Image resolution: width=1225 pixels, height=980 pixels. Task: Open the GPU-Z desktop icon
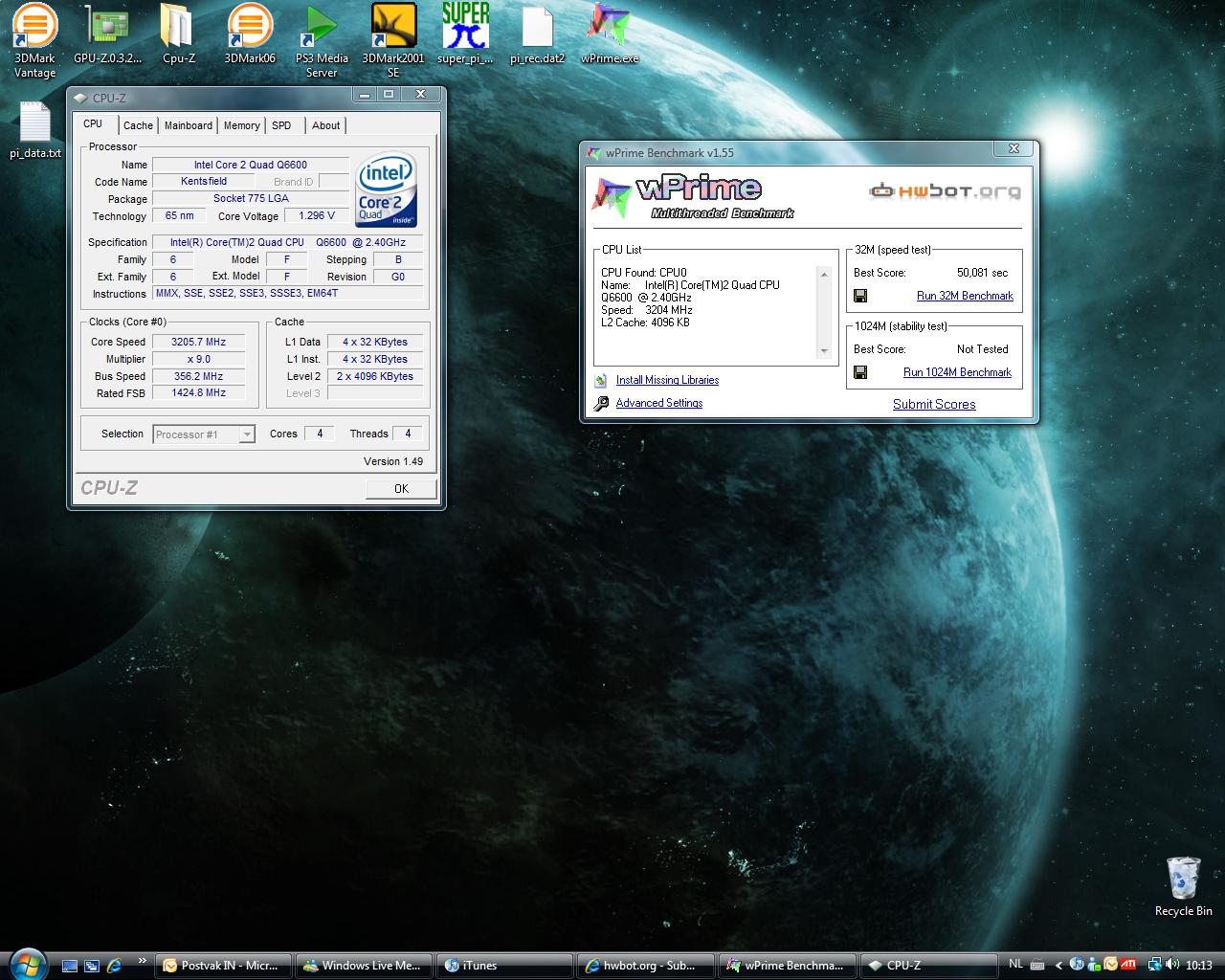(107, 35)
